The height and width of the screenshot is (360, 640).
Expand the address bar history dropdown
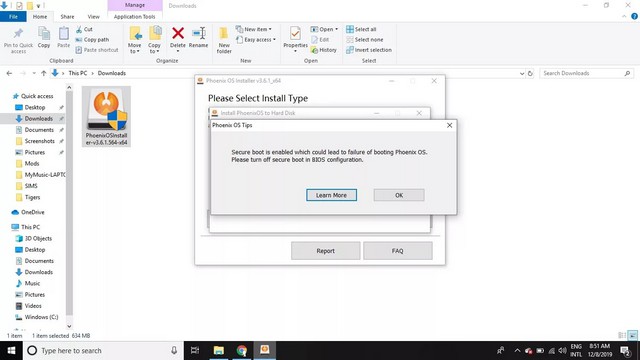coord(522,73)
